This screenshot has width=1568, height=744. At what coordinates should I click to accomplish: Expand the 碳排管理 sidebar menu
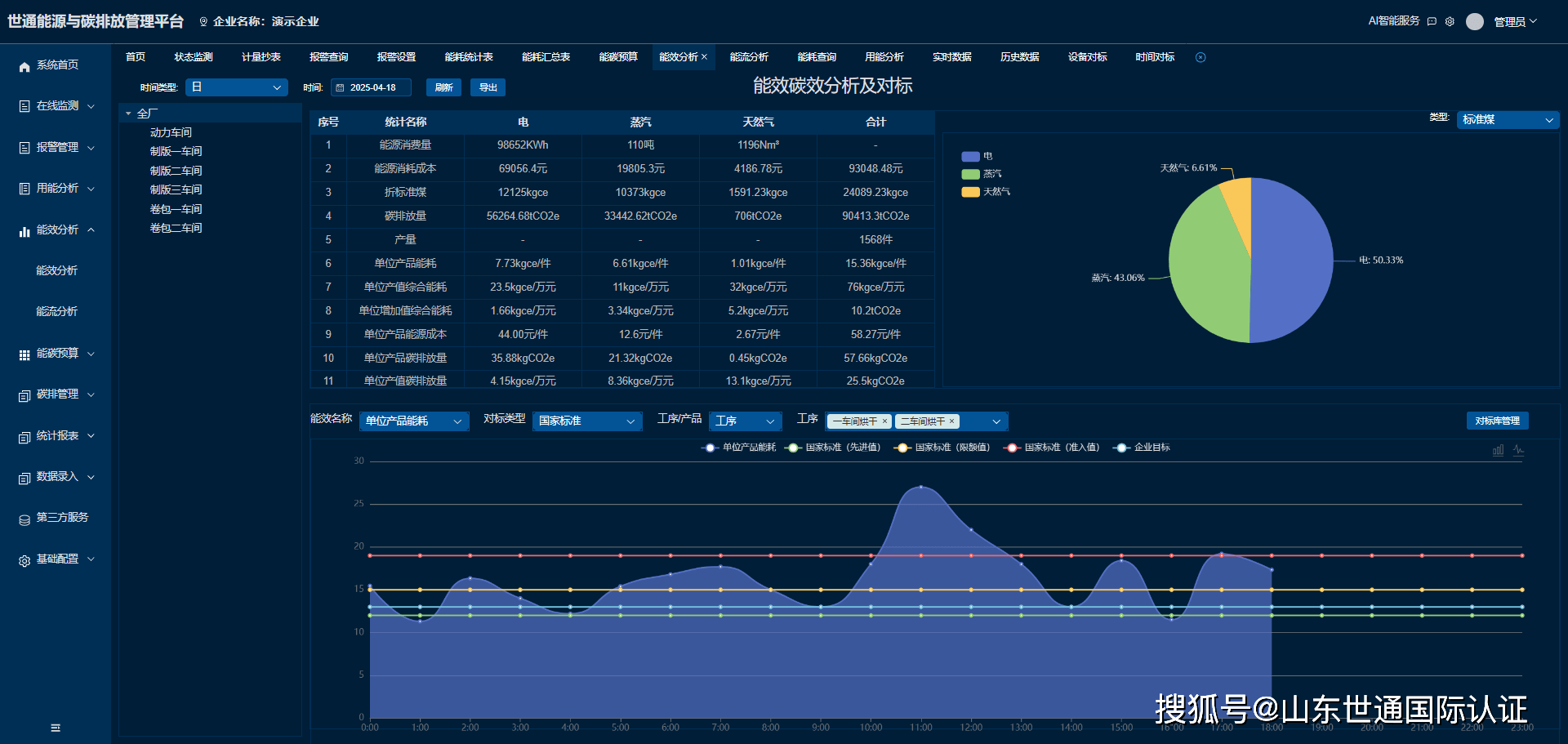tap(57, 394)
